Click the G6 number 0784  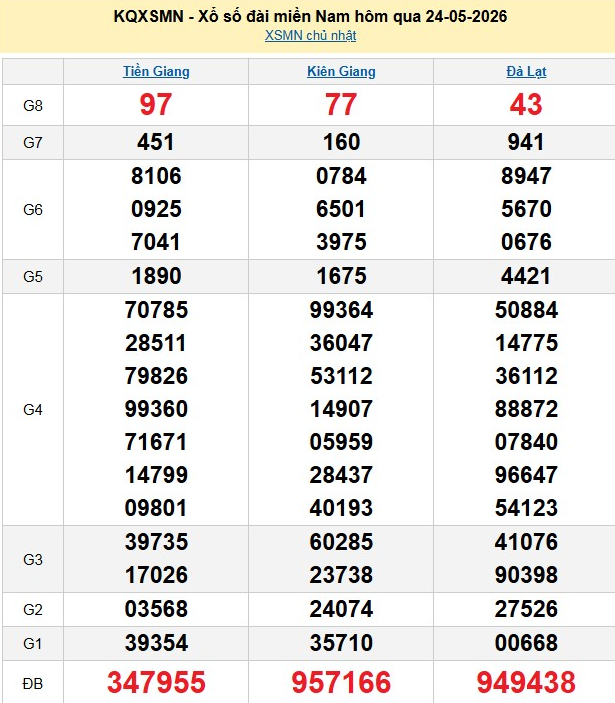tap(341, 176)
